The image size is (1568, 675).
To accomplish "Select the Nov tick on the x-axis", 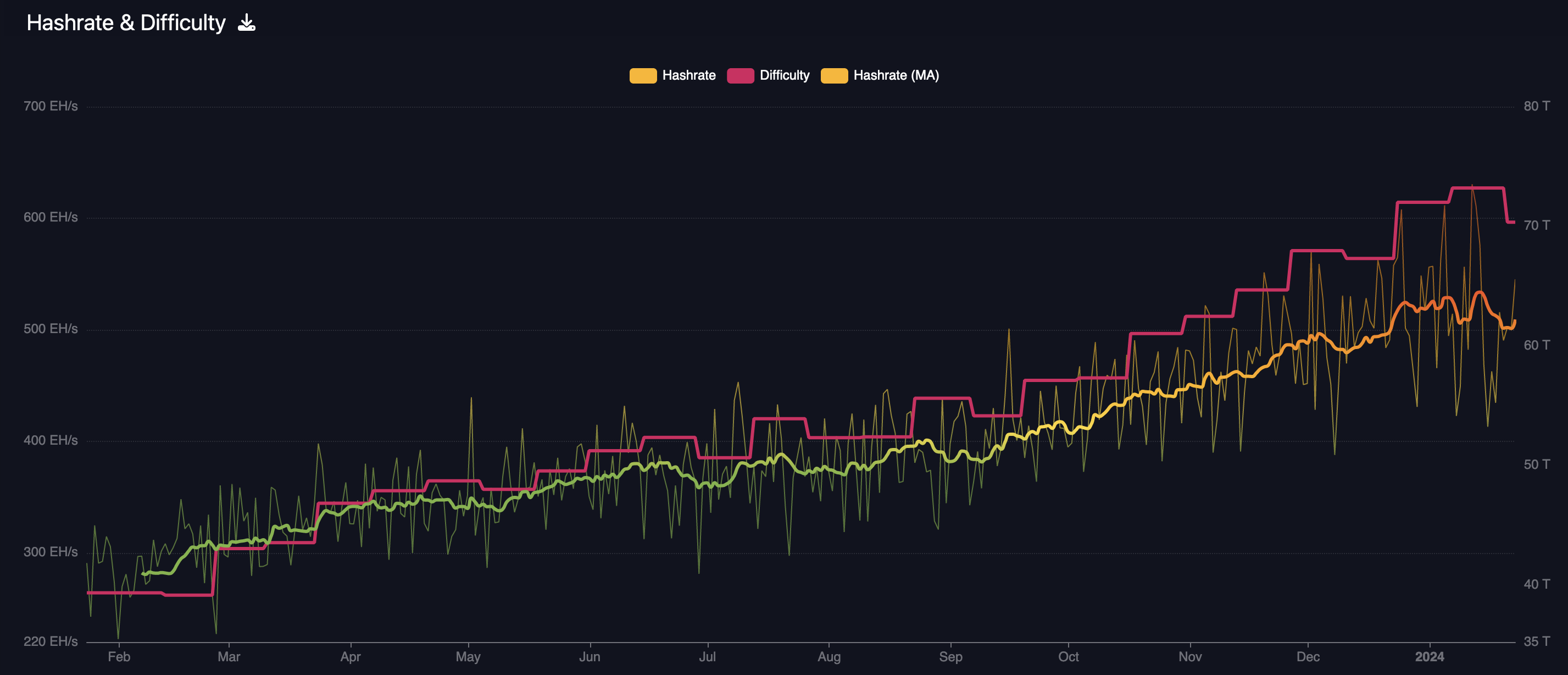I will [x=1189, y=657].
